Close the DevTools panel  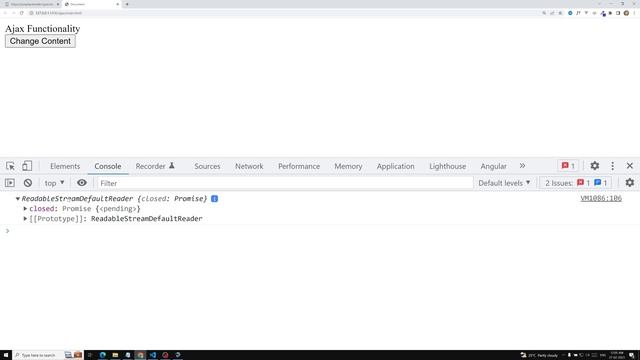click(x=629, y=166)
